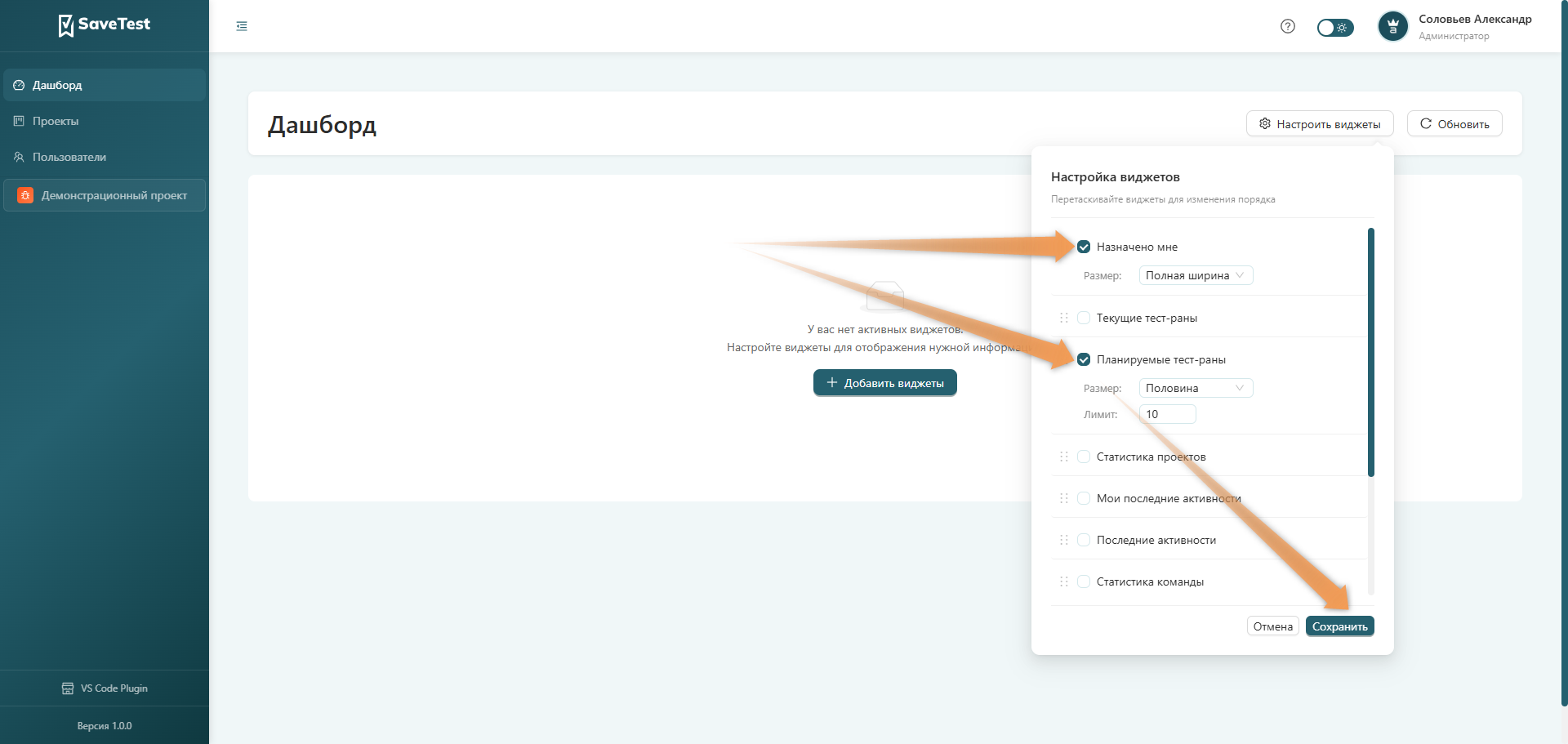
Task: Expand the Половина size dropdown
Action: [x=1196, y=388]
